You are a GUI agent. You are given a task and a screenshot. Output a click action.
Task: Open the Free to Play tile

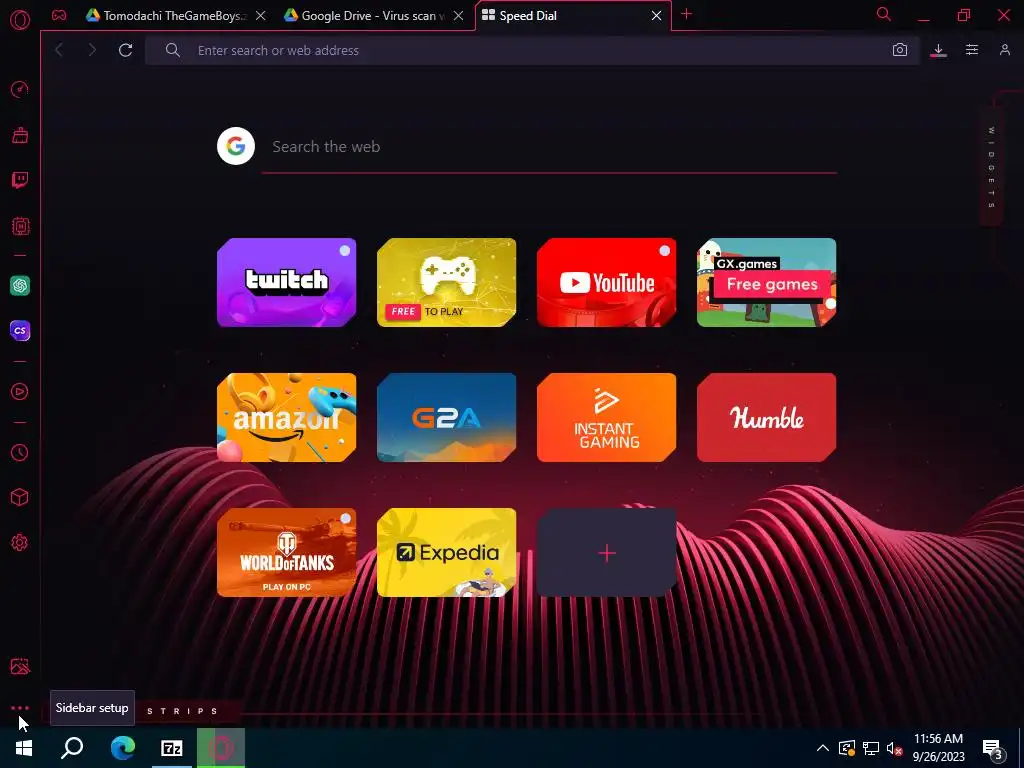point(447,282)
